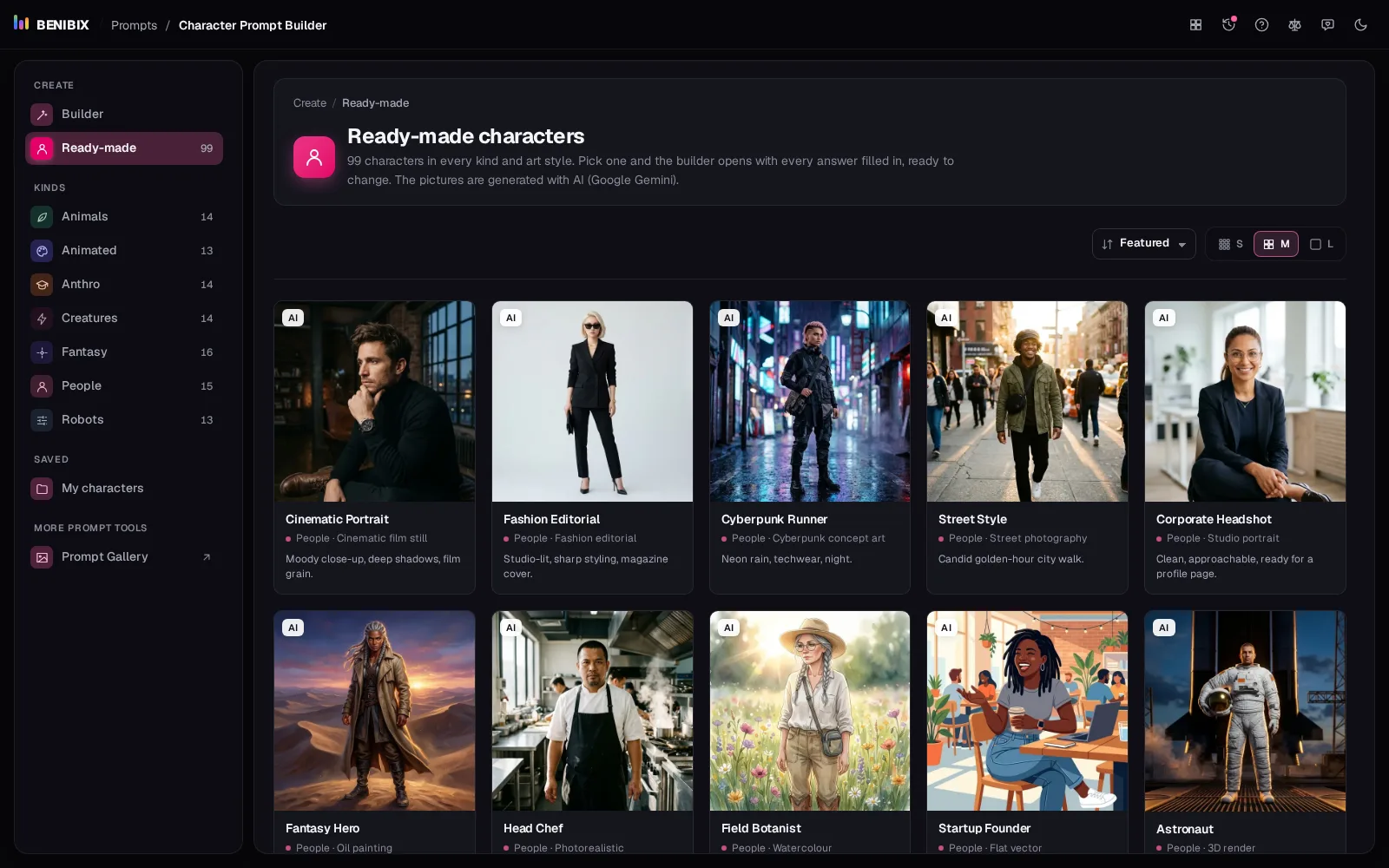Switch to small S grid size

(1231, 244)
